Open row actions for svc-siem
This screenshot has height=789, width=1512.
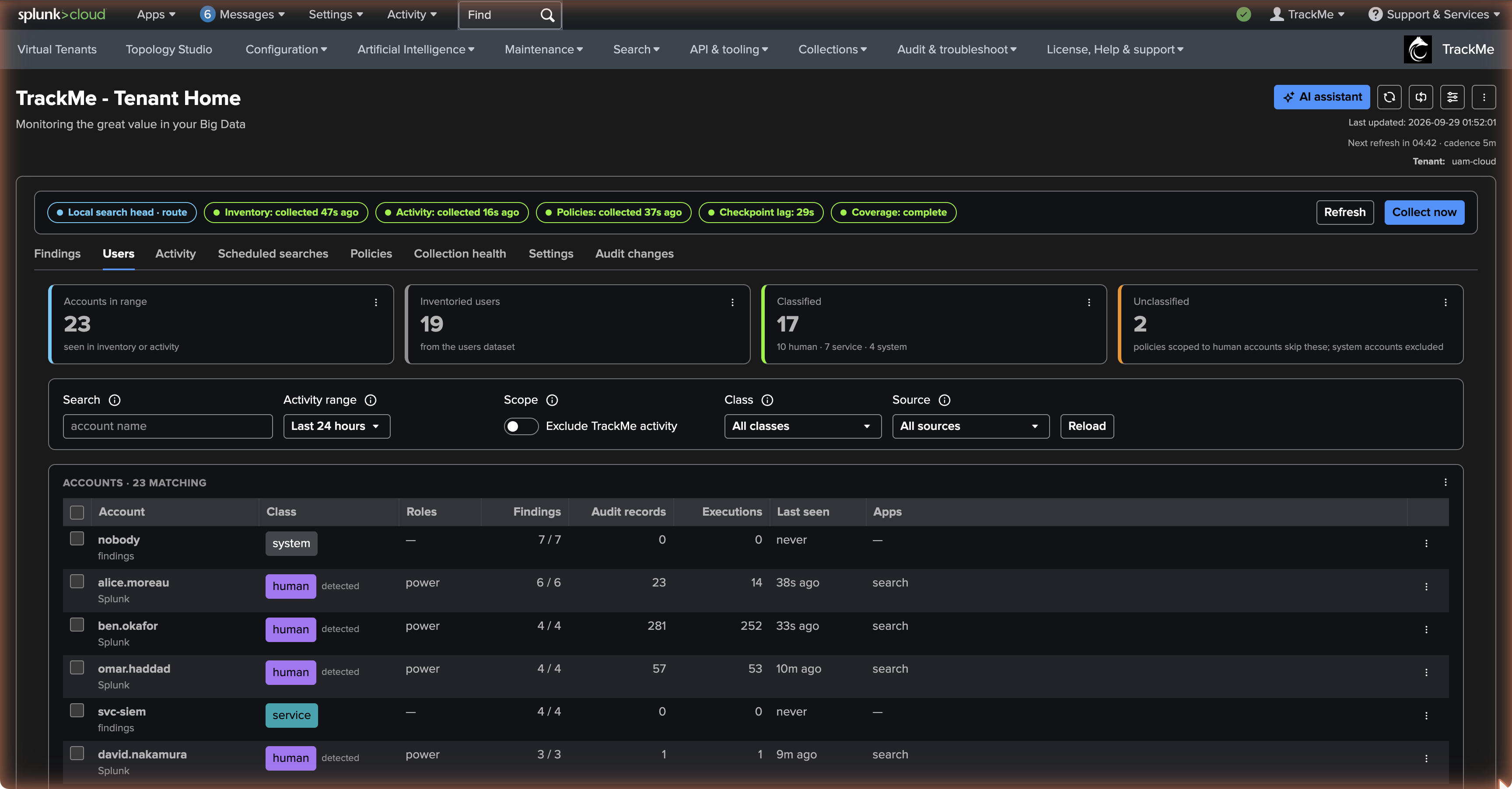pos(1426,716)
